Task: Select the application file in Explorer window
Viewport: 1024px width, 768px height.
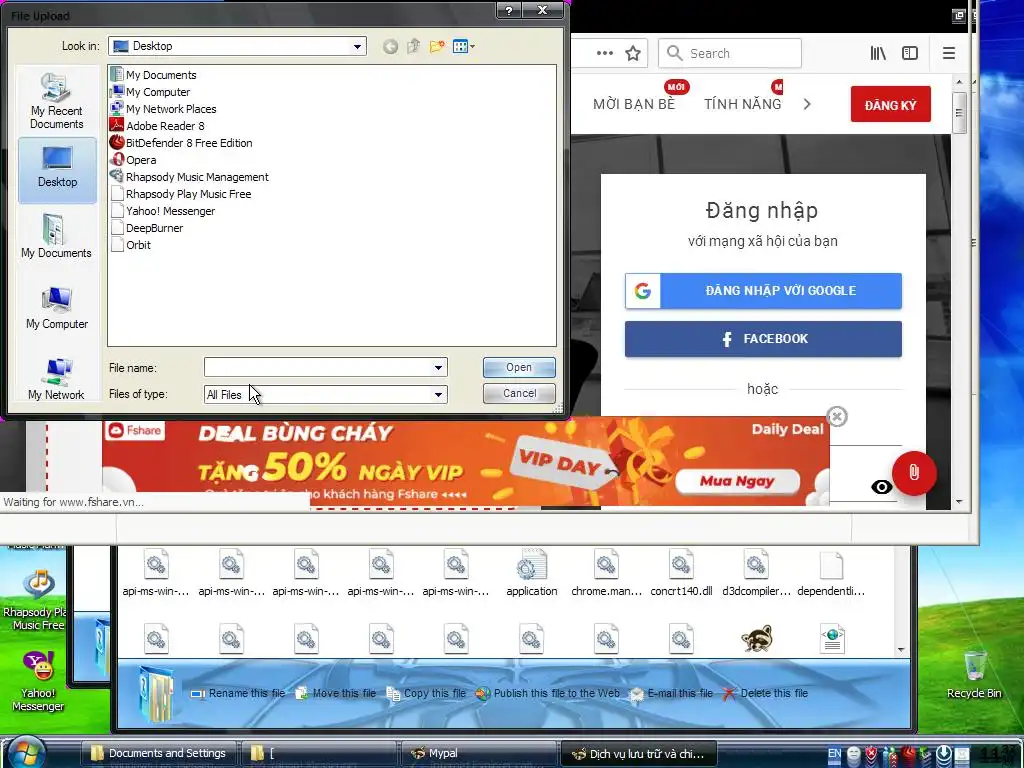Action: tap(532, 573)
